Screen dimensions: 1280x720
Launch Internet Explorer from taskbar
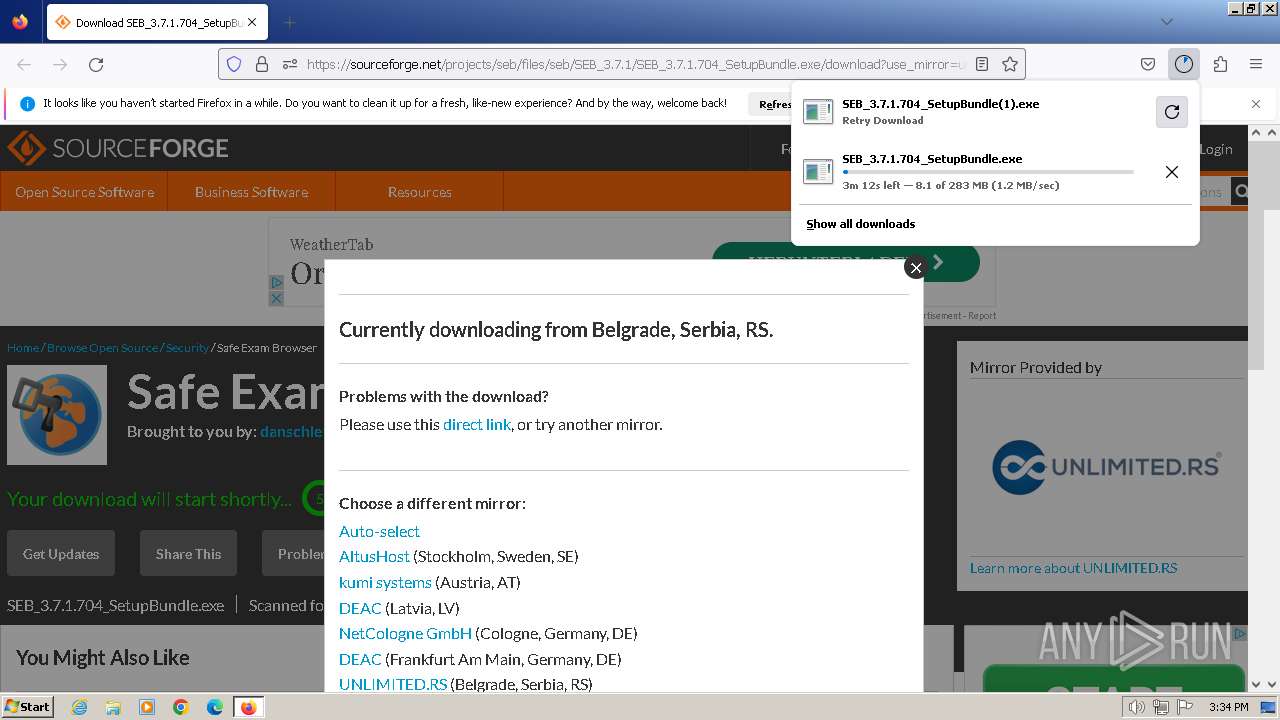(80, 707)
